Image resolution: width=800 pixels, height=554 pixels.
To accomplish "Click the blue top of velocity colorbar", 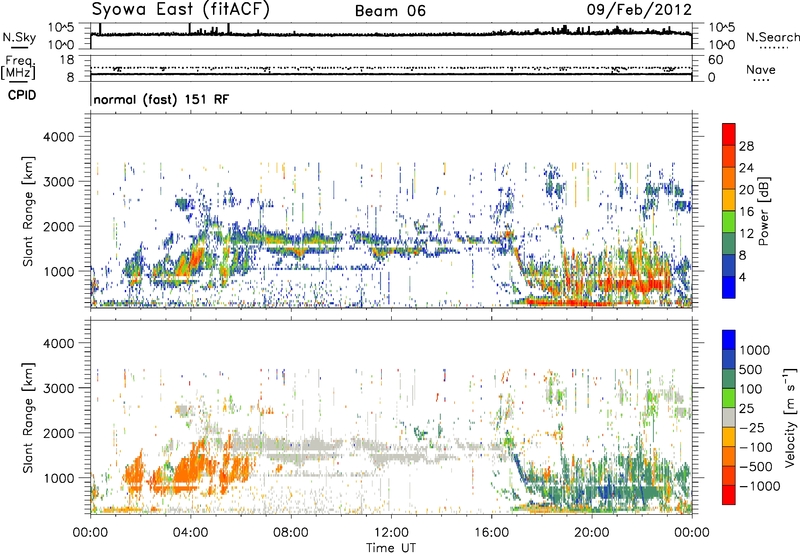I will [729, 340].
